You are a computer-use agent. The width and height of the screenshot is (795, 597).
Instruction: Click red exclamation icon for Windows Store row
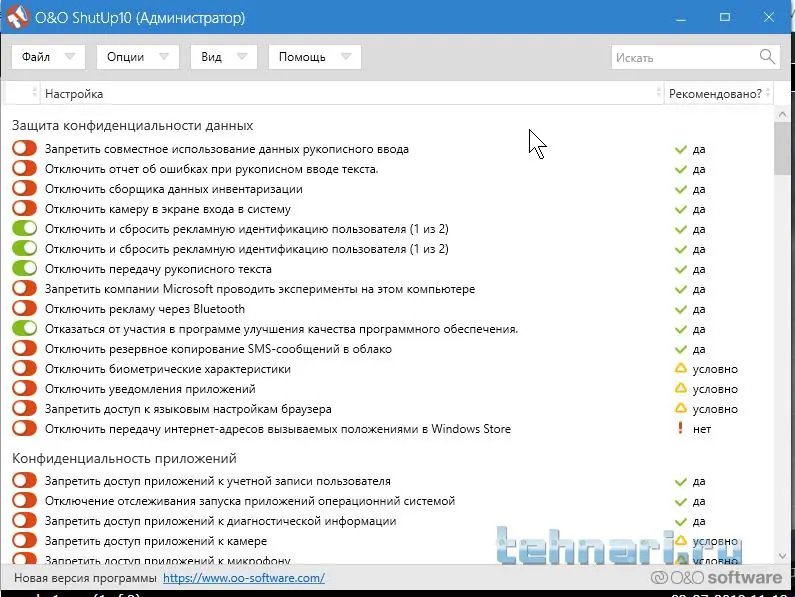pos(680,428)
